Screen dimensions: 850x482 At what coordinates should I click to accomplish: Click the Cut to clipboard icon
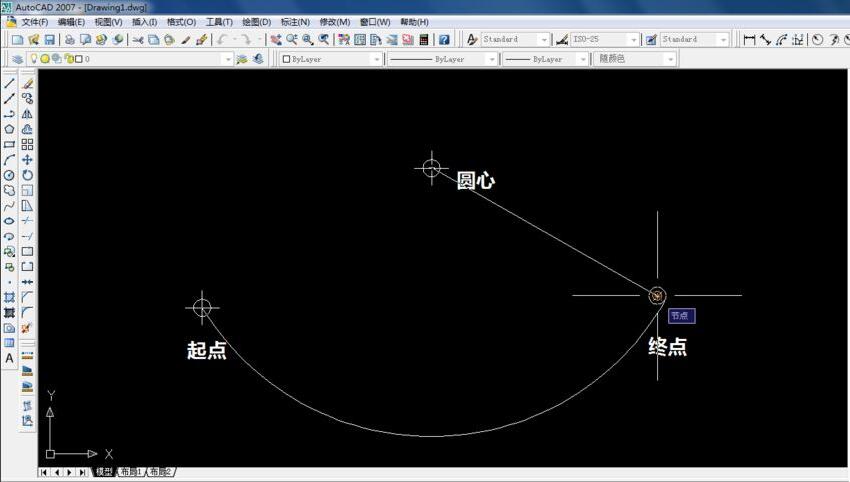click(x=138, y=40)
